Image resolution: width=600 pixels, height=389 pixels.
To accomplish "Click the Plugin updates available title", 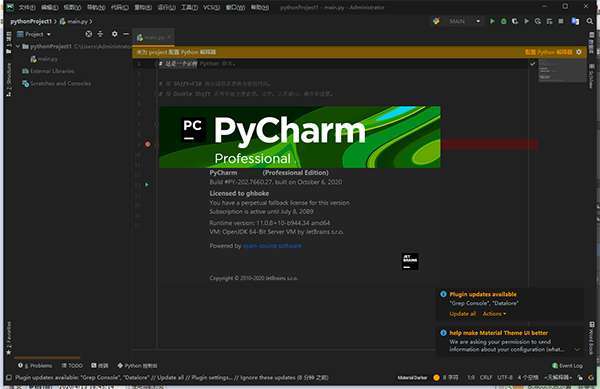I will (x=483, y=294).
